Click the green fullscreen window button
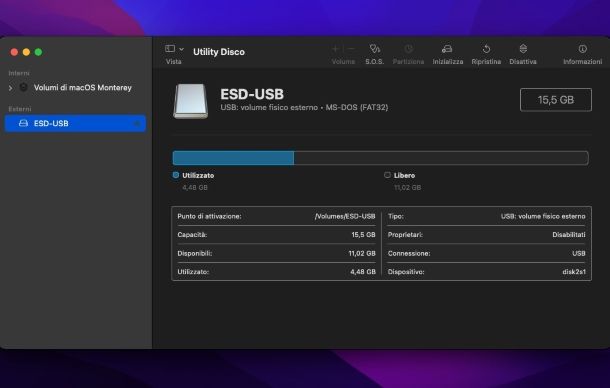Image resolution: width=610 pixels, height=388 pixels. 39,52
